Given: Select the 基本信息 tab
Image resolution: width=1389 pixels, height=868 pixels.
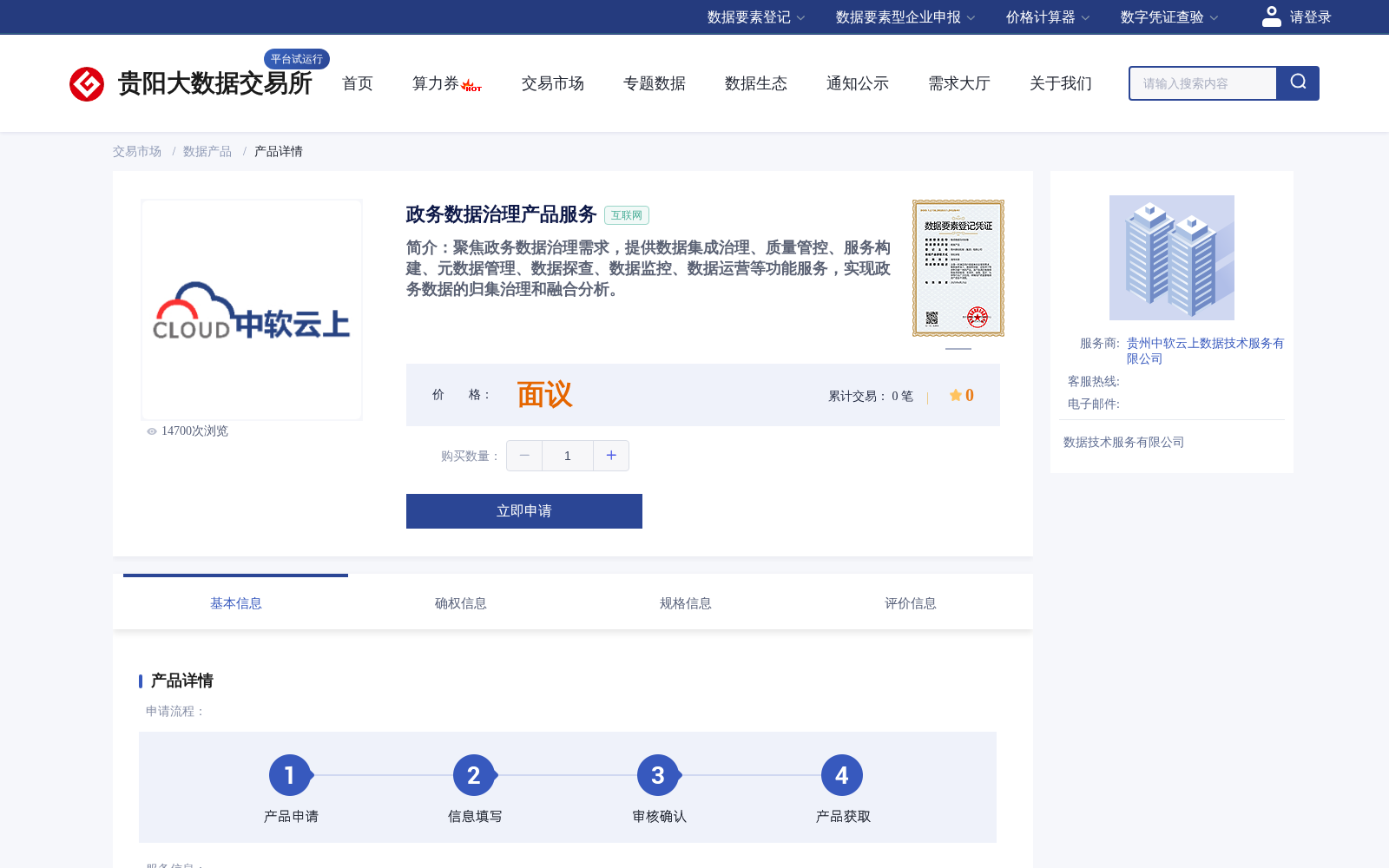Looking at the screenshot, I should coord(236,603).
